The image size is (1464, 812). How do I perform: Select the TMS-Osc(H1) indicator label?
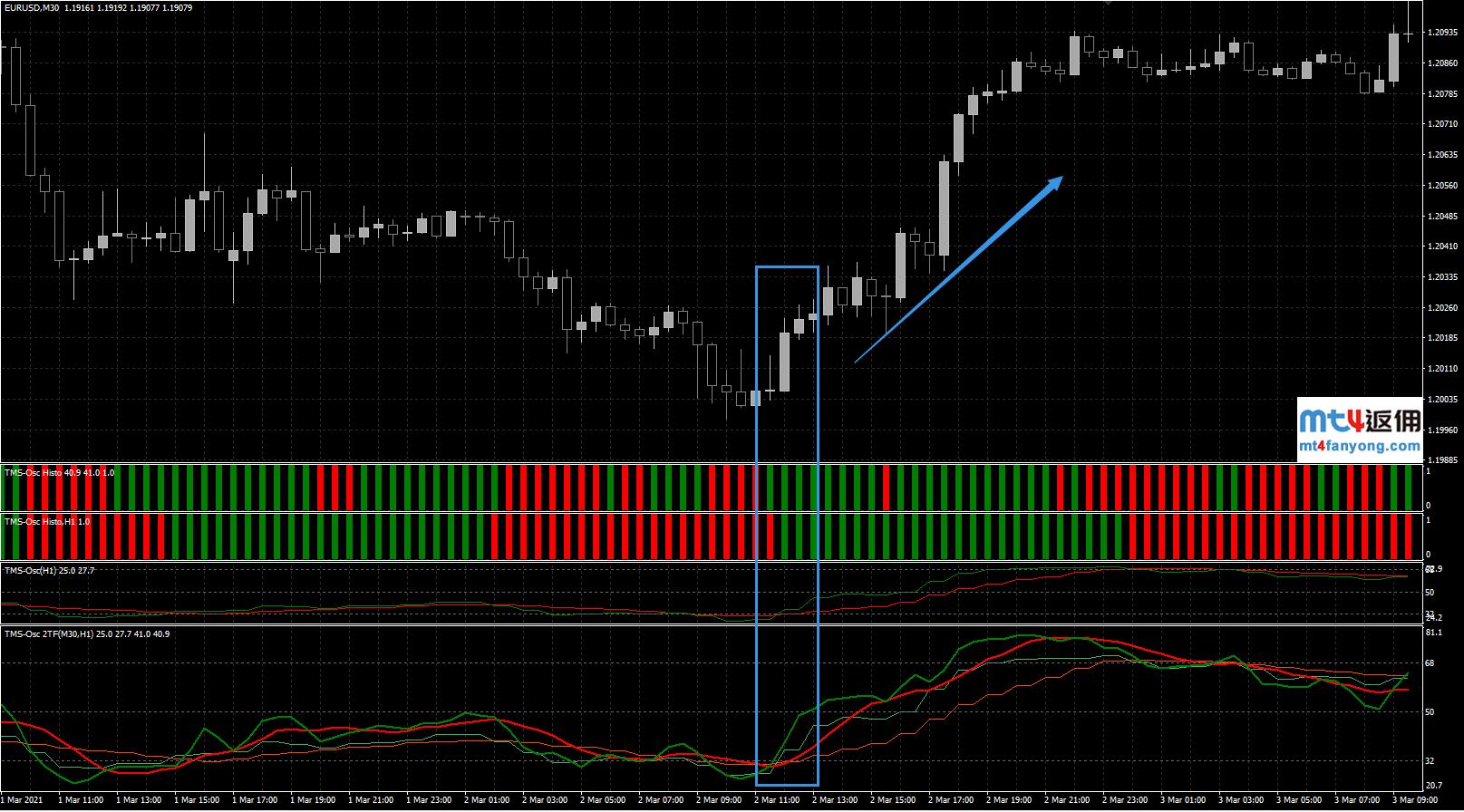(x=49, y=571)
